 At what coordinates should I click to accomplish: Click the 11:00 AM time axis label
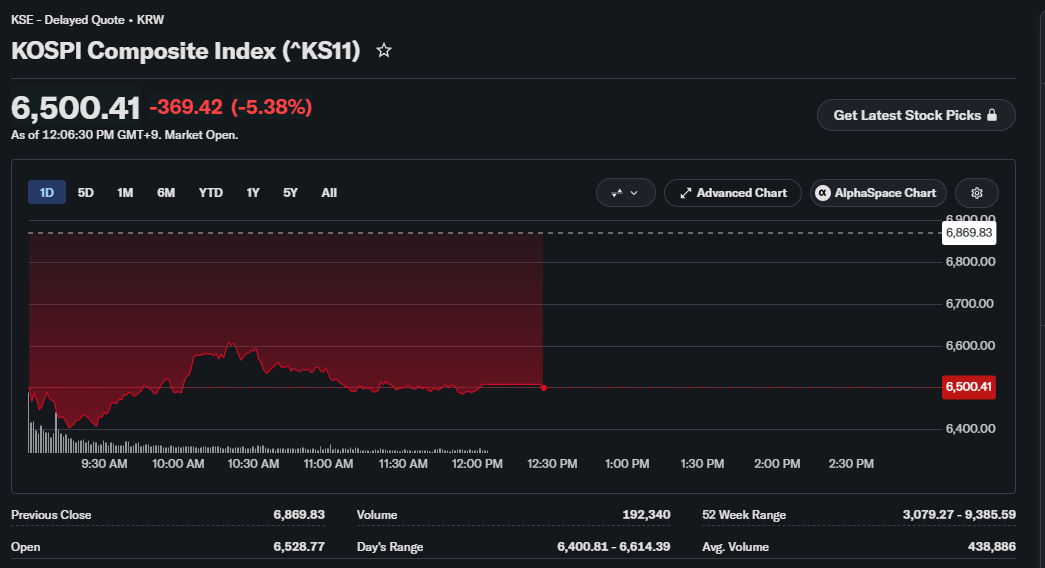pyautogui.click(x=329, y=463)
